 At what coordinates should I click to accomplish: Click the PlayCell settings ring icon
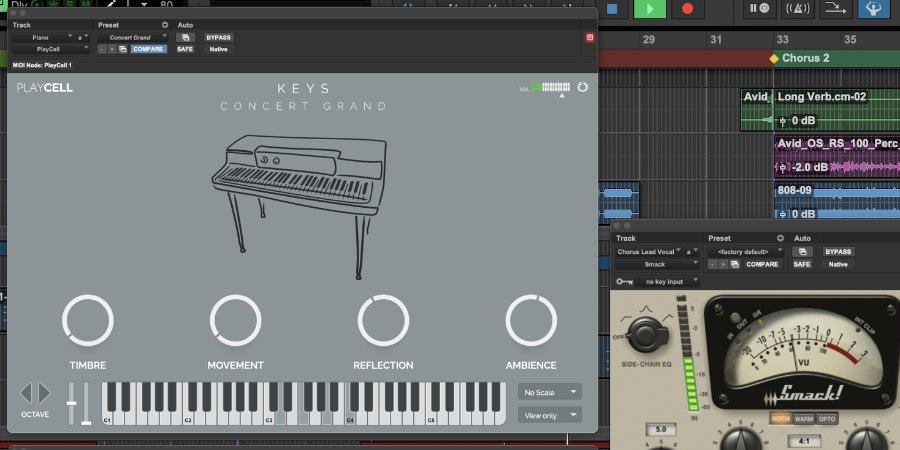[583, 88]
